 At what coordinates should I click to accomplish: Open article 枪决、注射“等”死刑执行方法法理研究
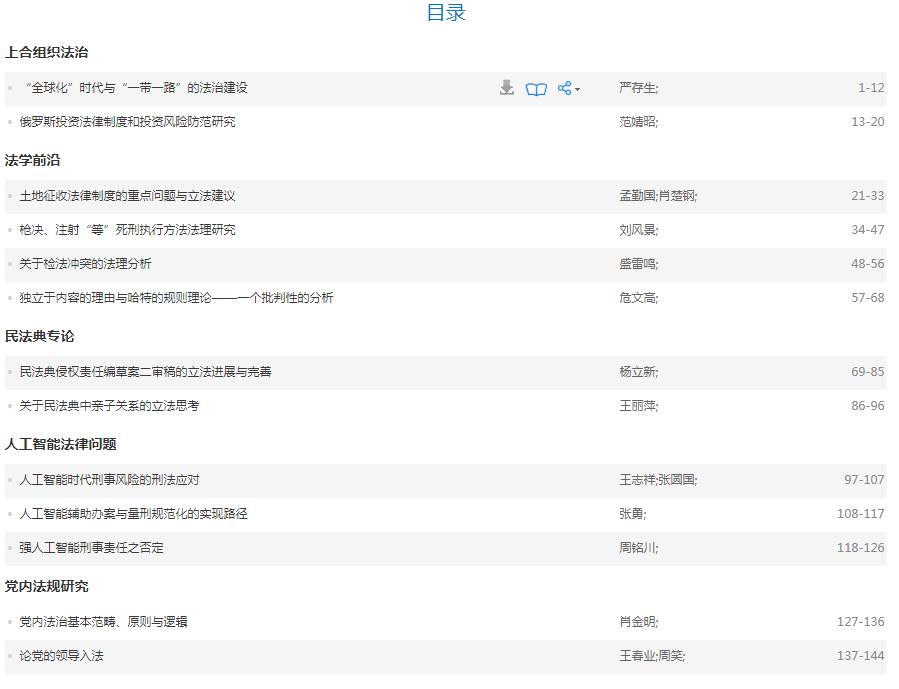coord(127,230)
